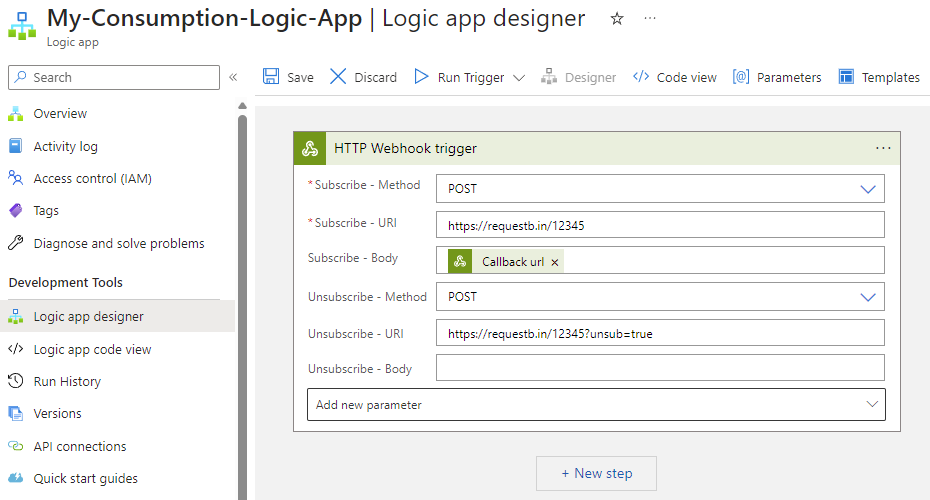930x500 pixels.
Task: Collapse the sidebar with double-chevron icon
Action: click(x=233, y=77)
